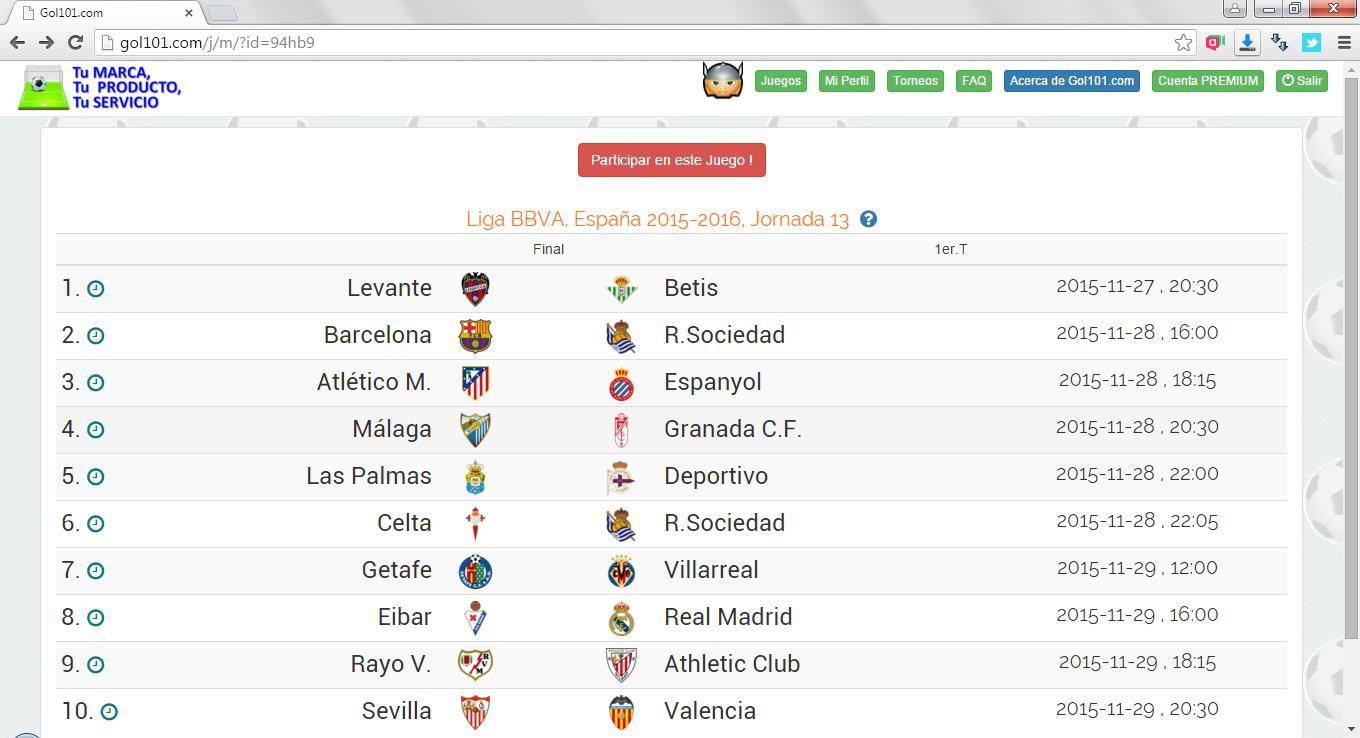Click the address bar URL field
The width and height of the screenshot is (1360, 738).
[x=640, y=42]
